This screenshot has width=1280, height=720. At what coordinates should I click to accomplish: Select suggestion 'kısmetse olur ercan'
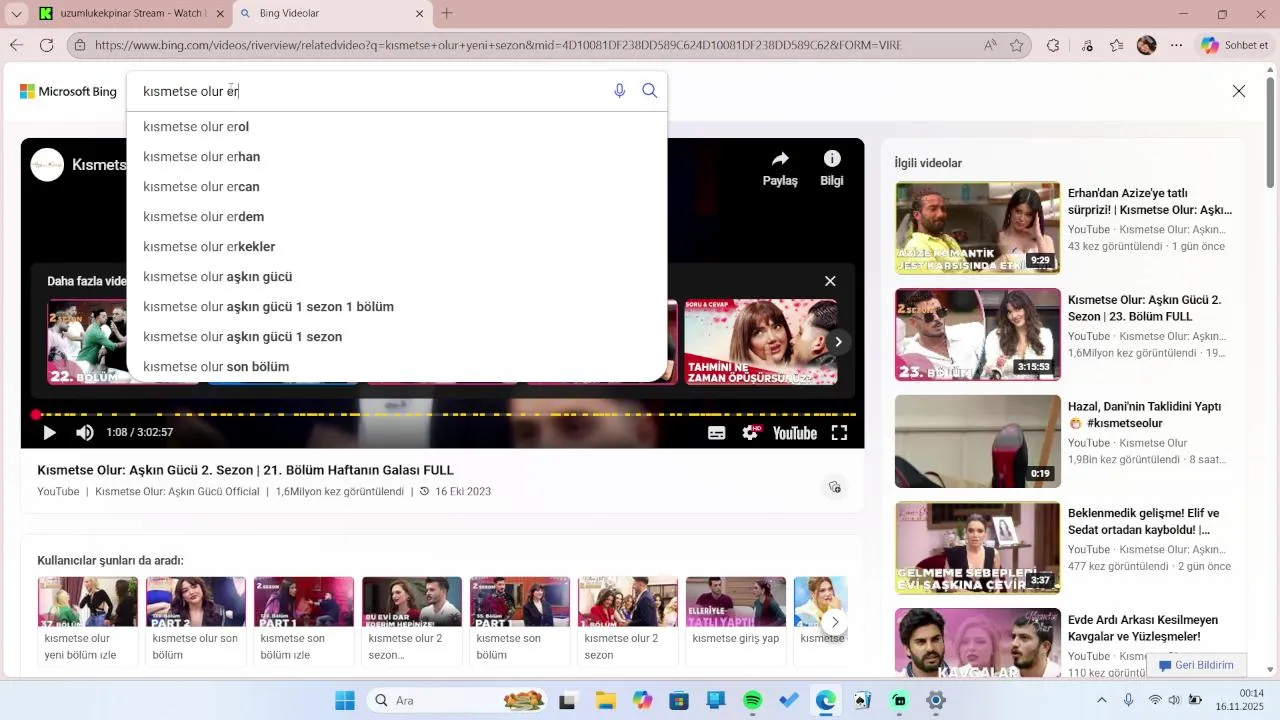tap(397, 187)
